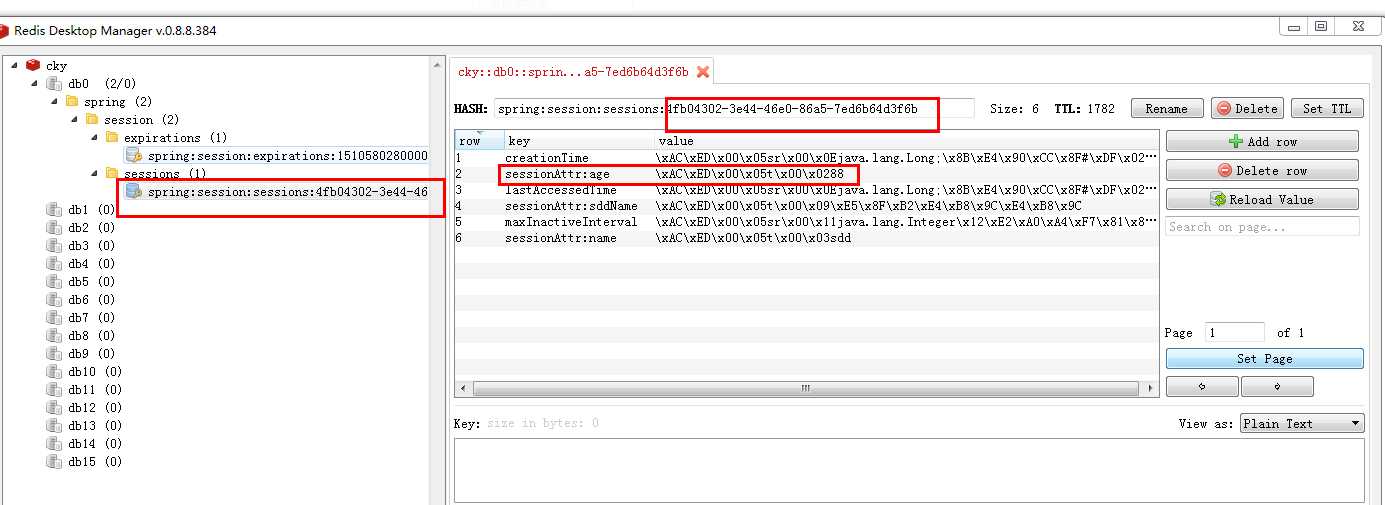Select the sessionAttr:sddName row
1385x505 pixels.
point(807,206)
